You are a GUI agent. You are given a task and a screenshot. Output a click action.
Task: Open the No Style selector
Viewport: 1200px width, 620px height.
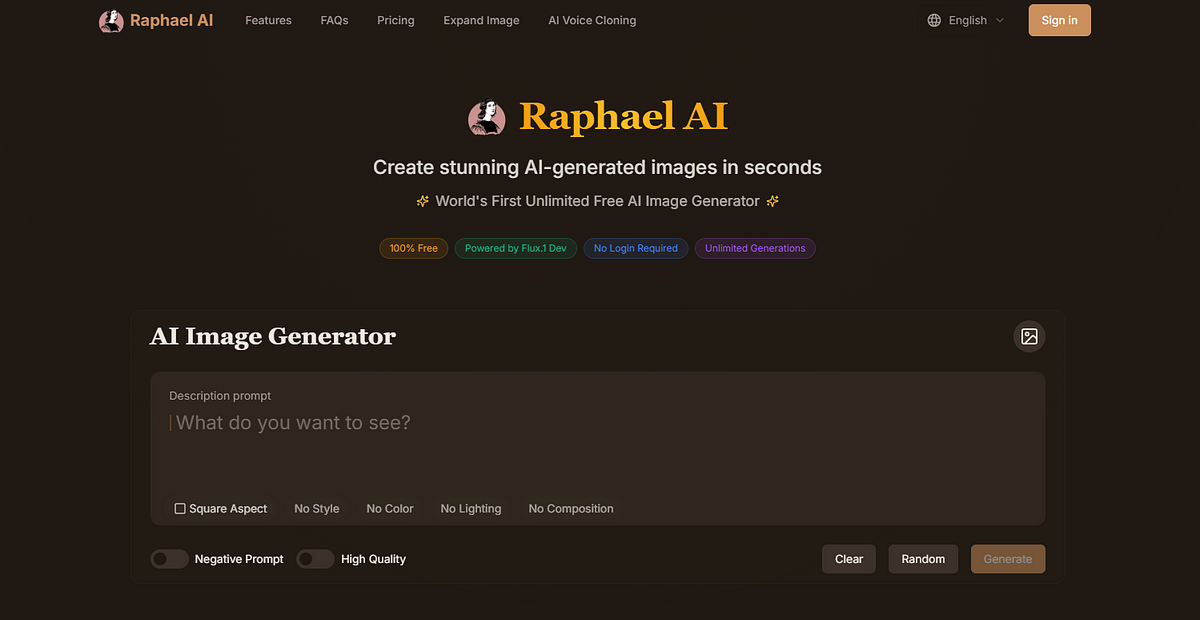317,509
